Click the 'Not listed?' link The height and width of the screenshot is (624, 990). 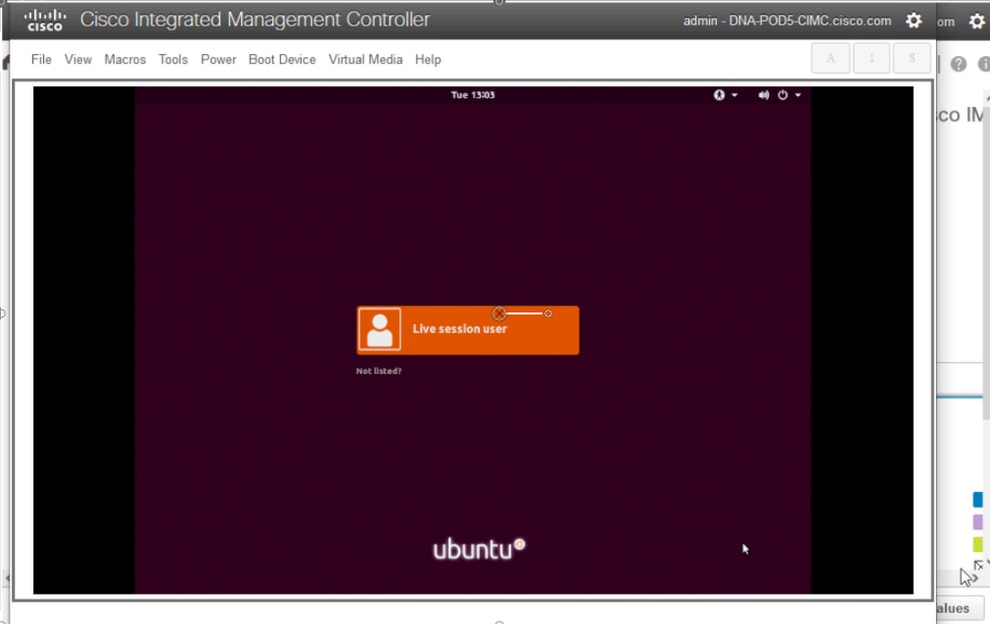click(x=379, y=371)
